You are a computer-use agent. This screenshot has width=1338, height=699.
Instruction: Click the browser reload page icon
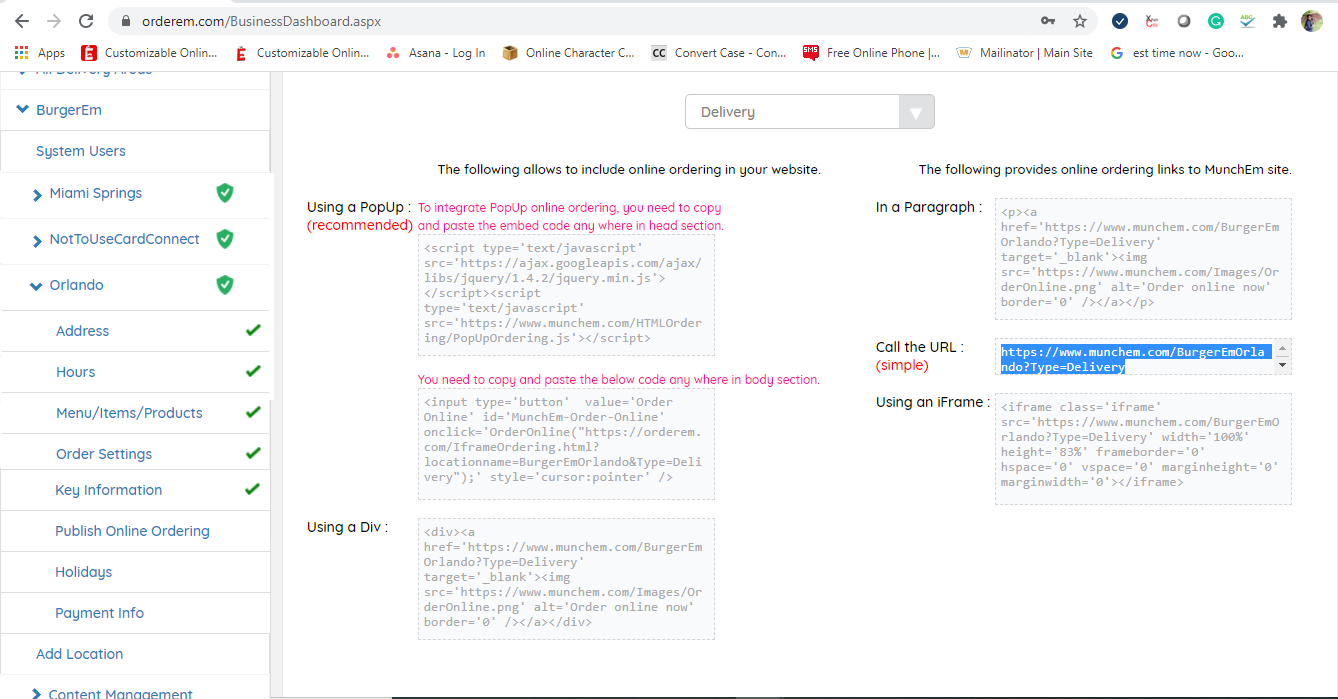(x=86, y=21)
